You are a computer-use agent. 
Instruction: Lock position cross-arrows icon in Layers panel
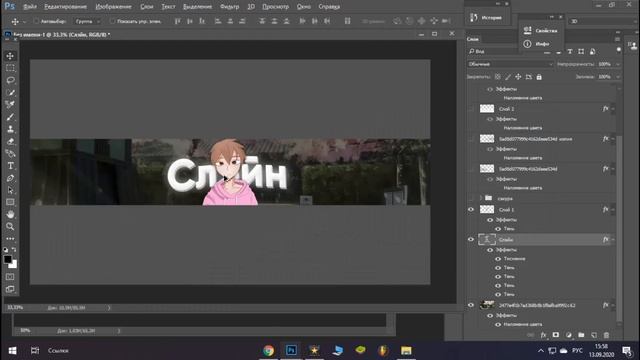[x=518, y=77]
